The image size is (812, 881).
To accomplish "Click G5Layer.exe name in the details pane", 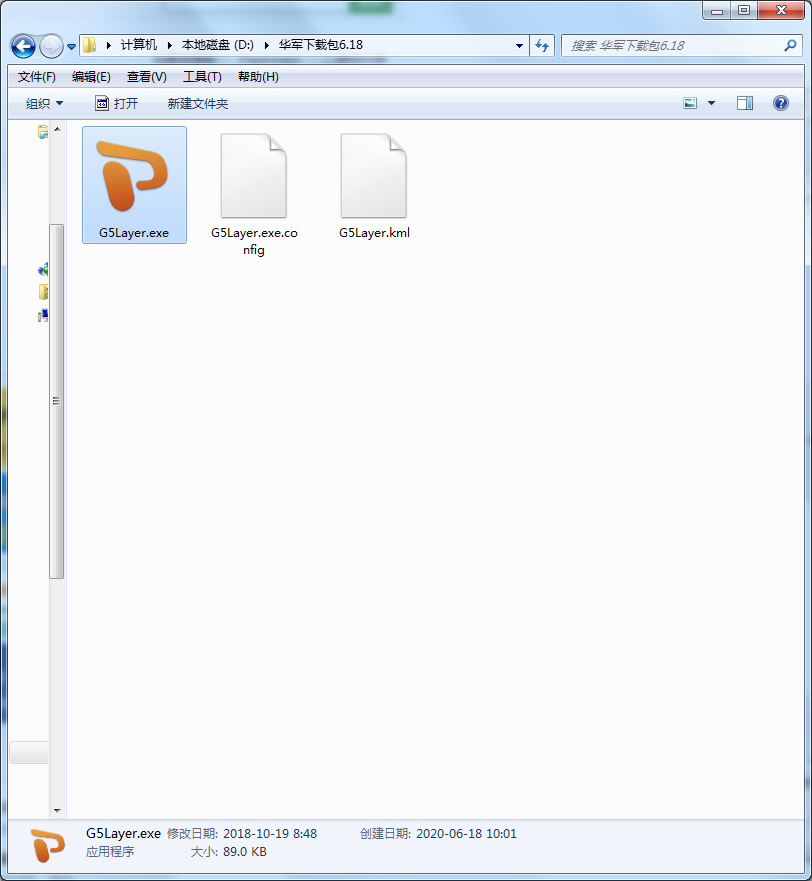I will click(x=123, y=834).
